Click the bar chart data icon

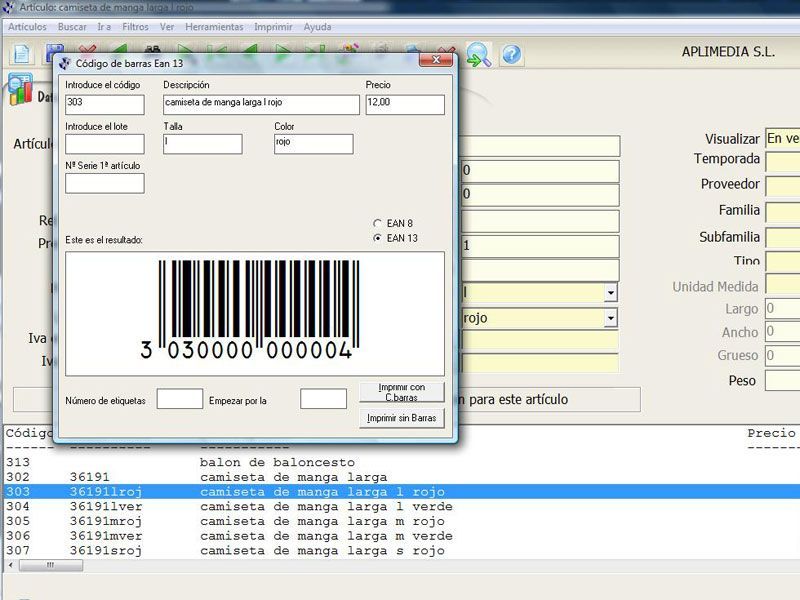coord(20,89)
